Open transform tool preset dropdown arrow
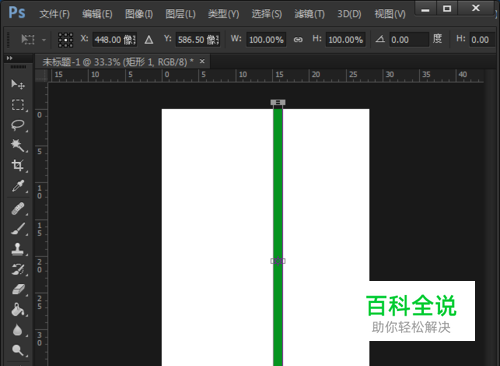Viewport: 500px width, 366px height. click(x=44, y=40)
